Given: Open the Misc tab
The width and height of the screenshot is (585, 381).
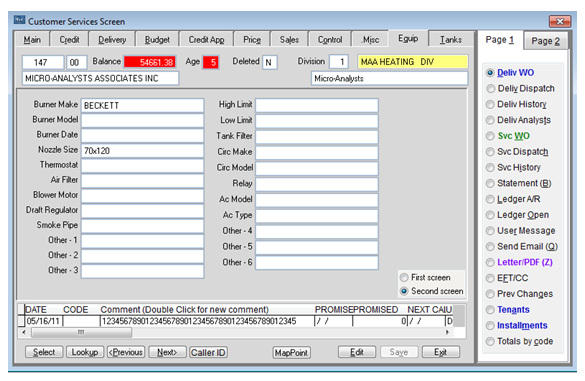Looking at the screenshot, I should coord(370,40).
